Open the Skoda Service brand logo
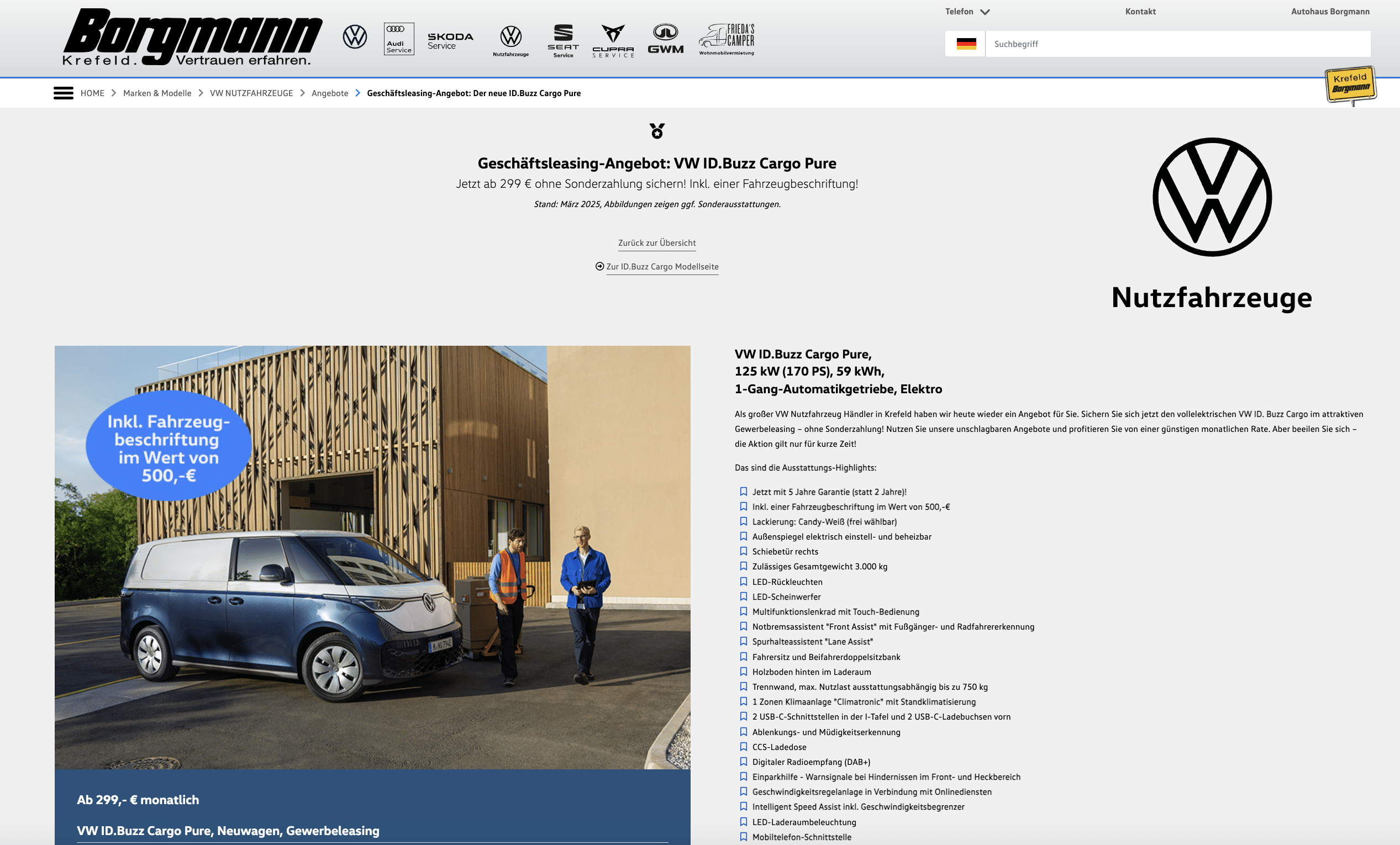Screen dimensions: 1400x845 pos(450,41)
